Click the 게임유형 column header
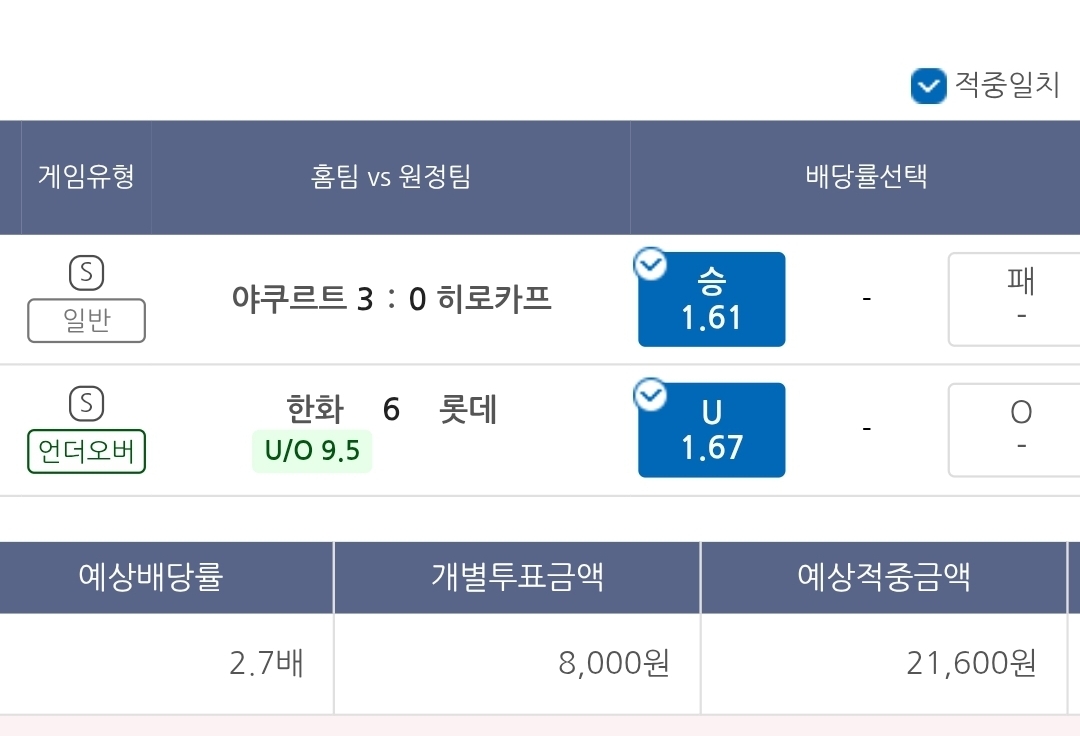Screen dimensions: 1080x736 point(86,177)
